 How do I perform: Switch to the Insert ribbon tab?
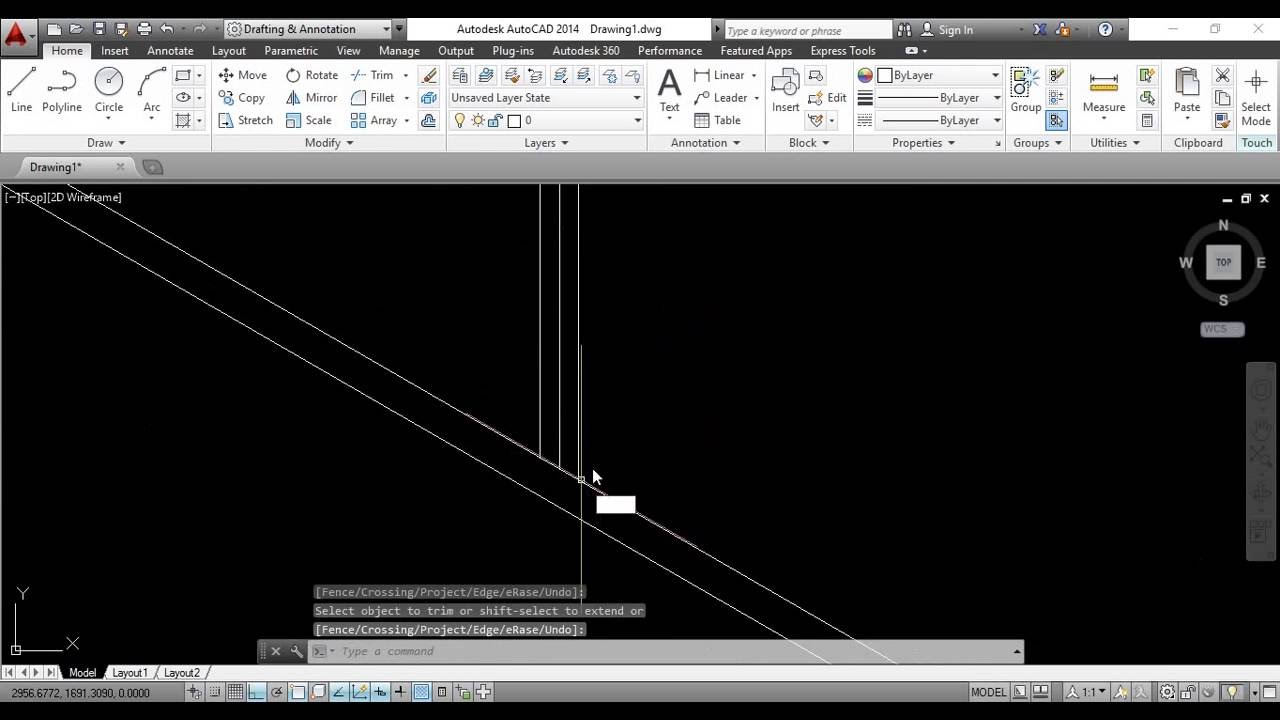[x=114, y=51]
